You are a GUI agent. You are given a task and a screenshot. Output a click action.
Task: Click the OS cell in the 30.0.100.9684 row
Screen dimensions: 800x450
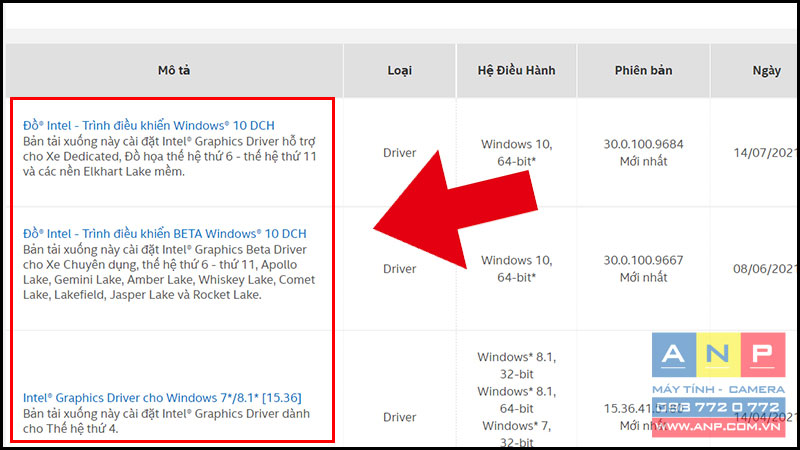pos(516,153)
